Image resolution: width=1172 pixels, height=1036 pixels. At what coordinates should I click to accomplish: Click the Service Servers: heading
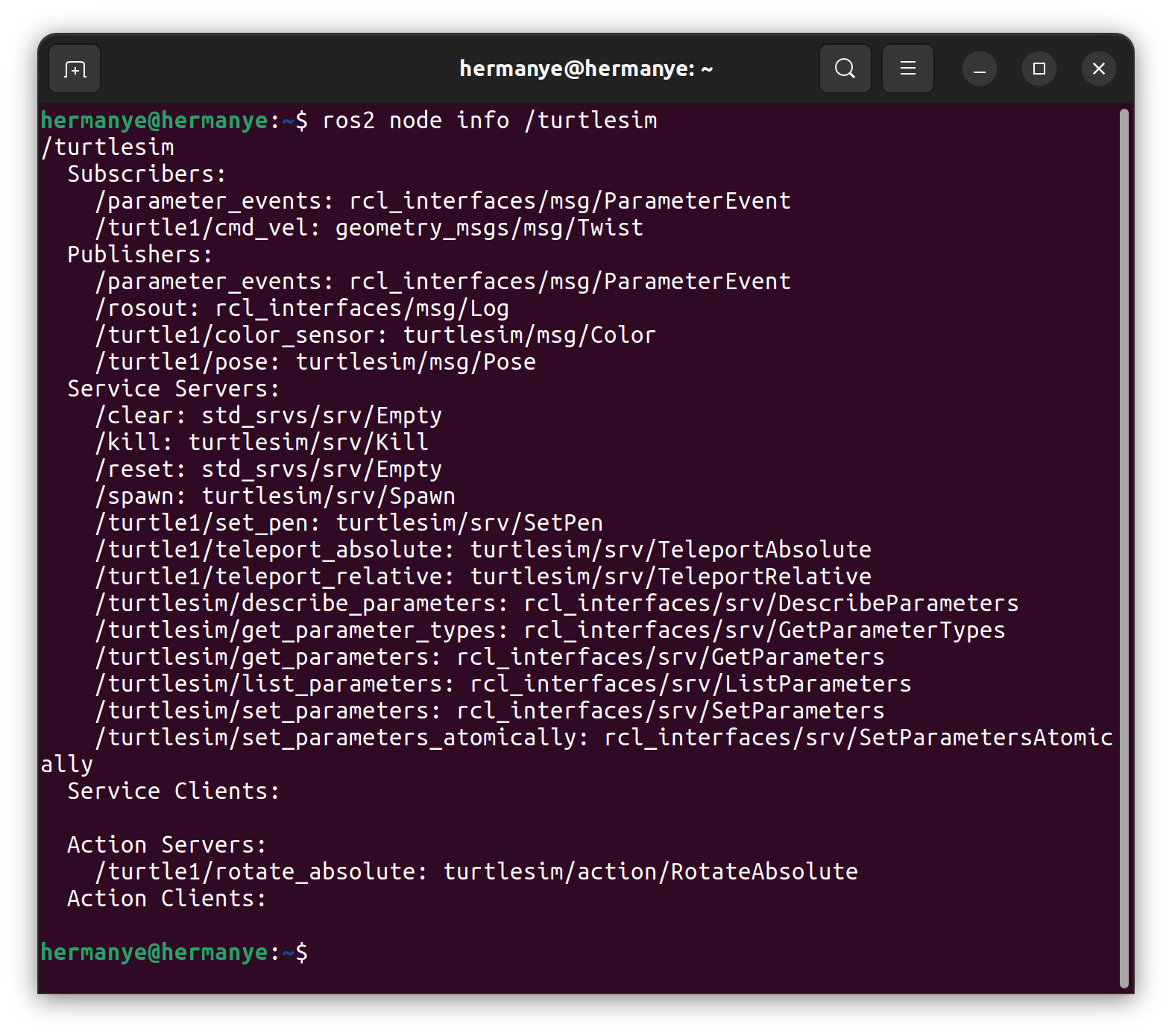(173, 389)
